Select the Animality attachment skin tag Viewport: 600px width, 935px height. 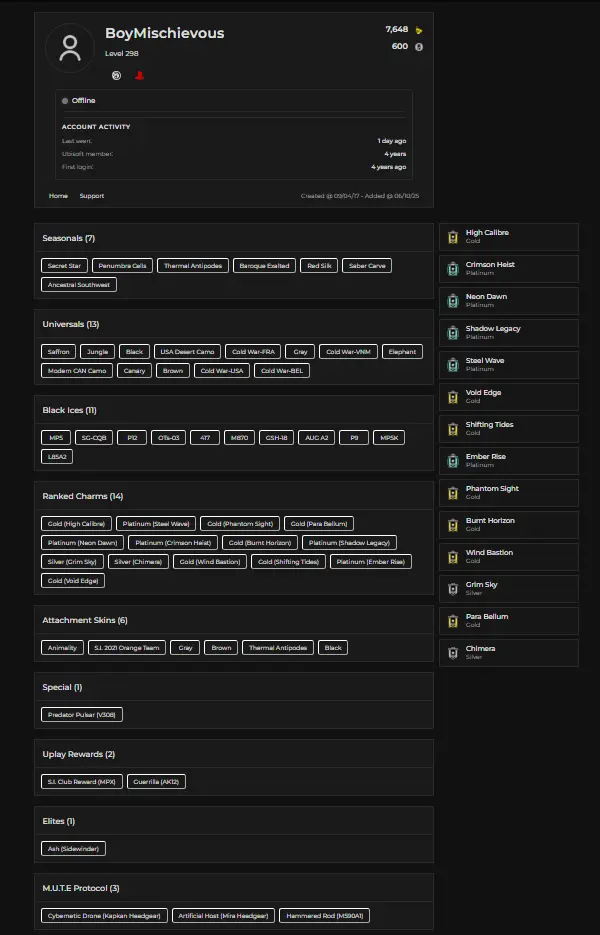click(62, 648)
